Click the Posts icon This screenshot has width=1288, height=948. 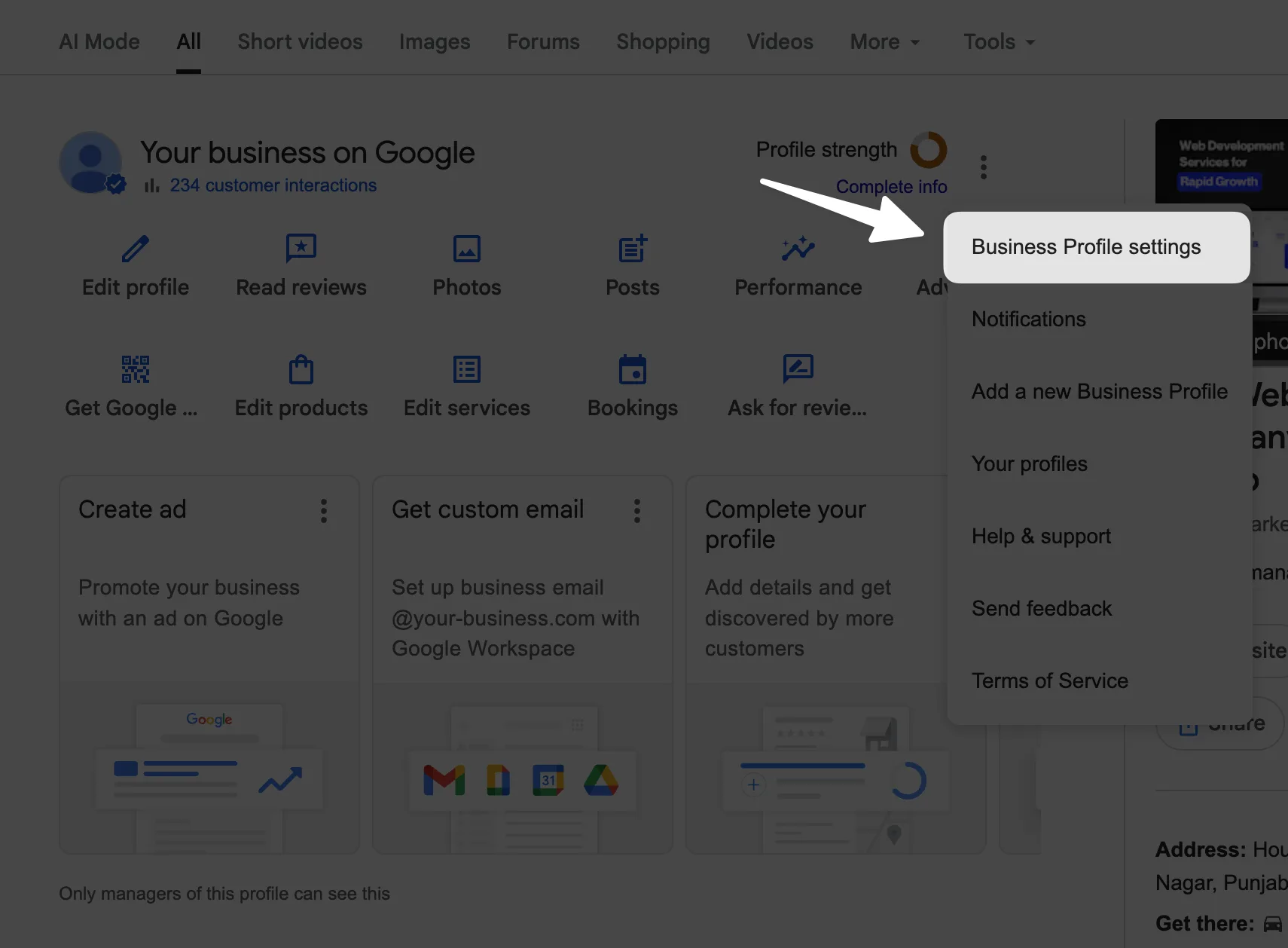point(633,249)
